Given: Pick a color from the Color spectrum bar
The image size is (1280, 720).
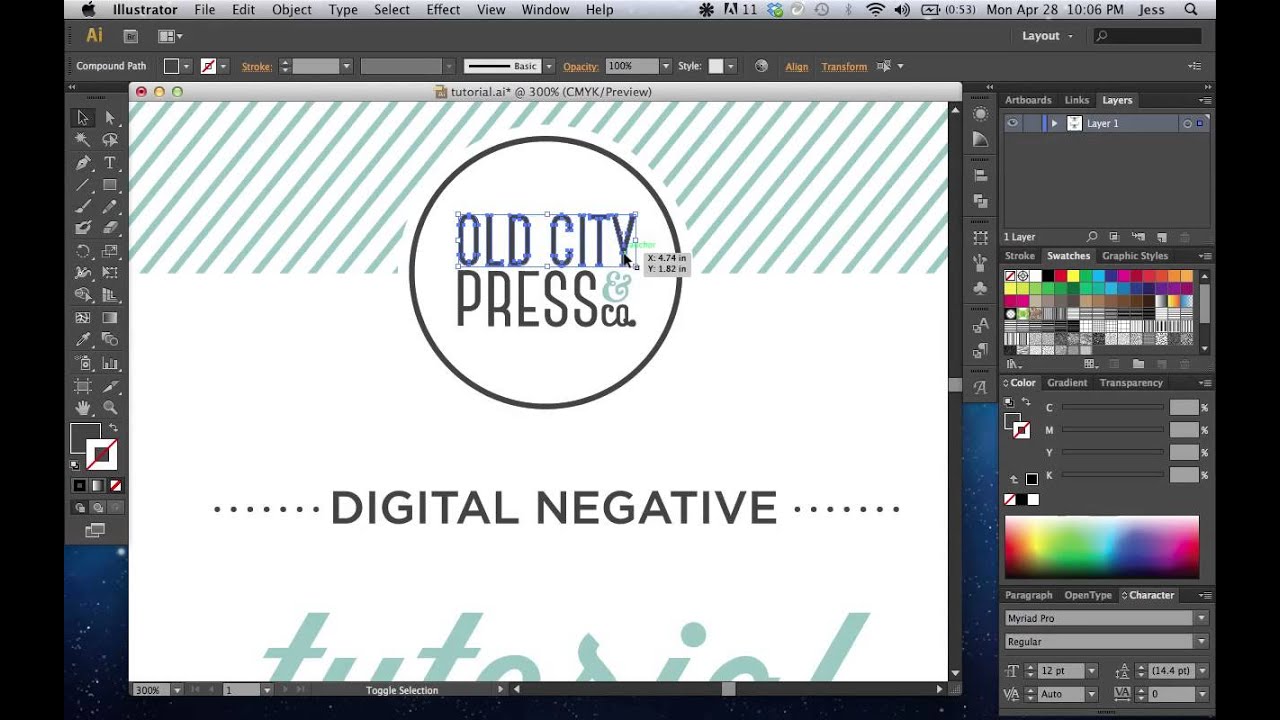Looking at the screenshot, I should (1101, 546).
